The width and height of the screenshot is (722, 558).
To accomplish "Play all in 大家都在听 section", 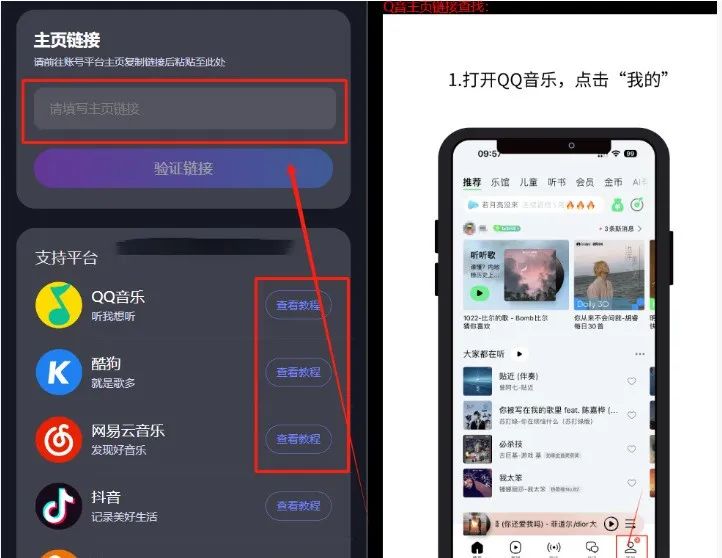I will coord(519,354).
